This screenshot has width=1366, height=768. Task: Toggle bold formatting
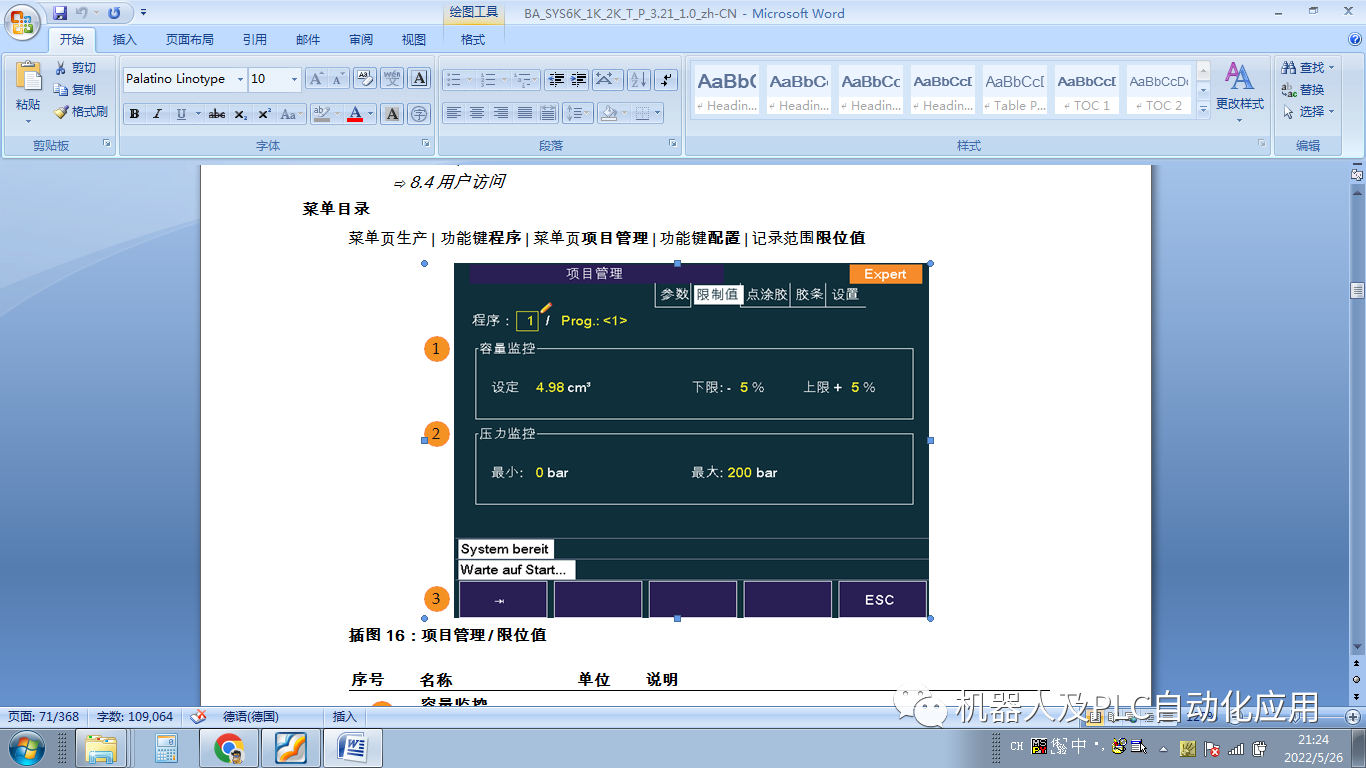pos(134,113)
